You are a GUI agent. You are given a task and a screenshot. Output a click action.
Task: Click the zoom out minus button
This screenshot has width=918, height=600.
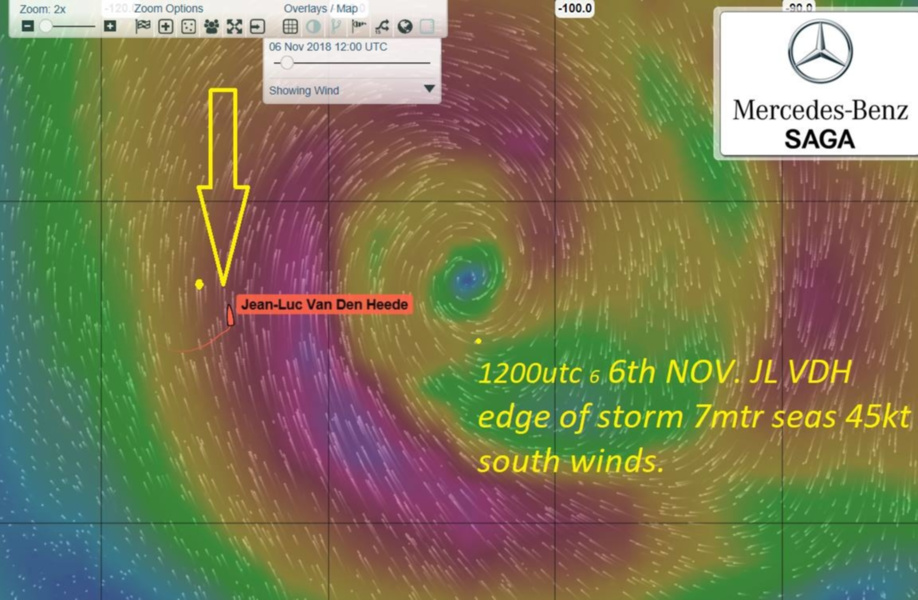click(x=28, y=26)
